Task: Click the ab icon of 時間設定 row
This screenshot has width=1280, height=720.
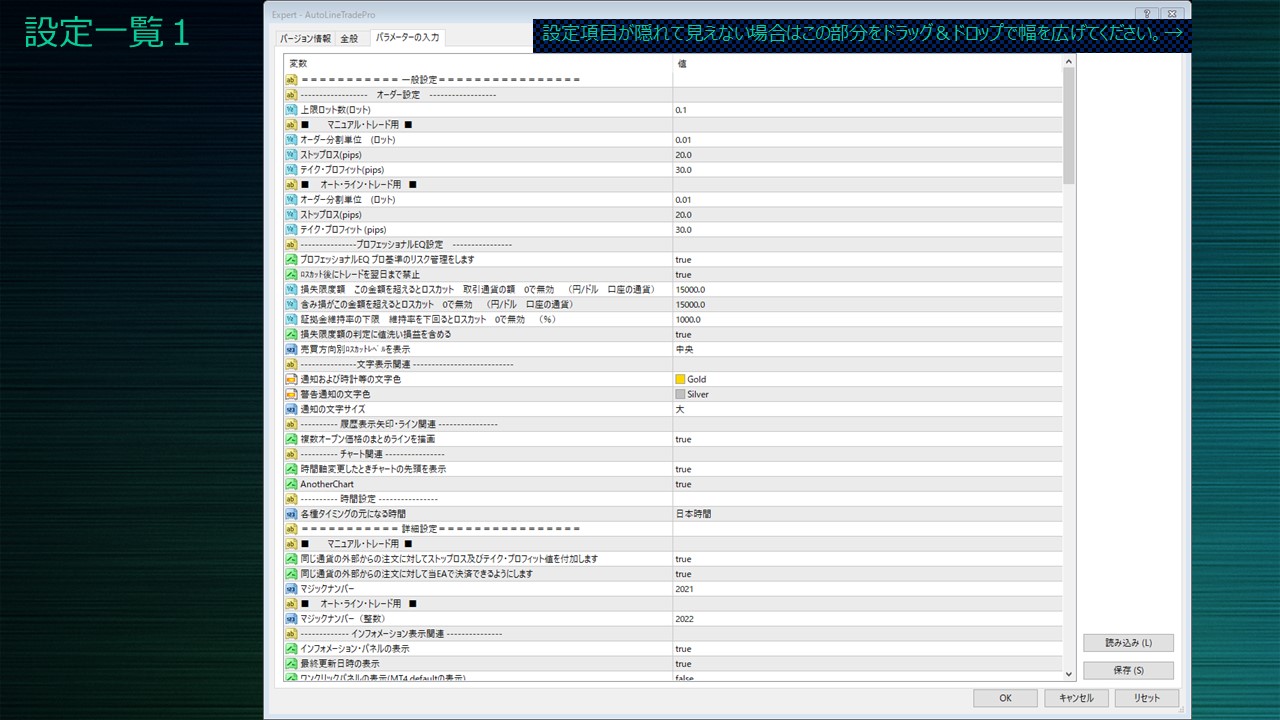Action: click(292, 499)
